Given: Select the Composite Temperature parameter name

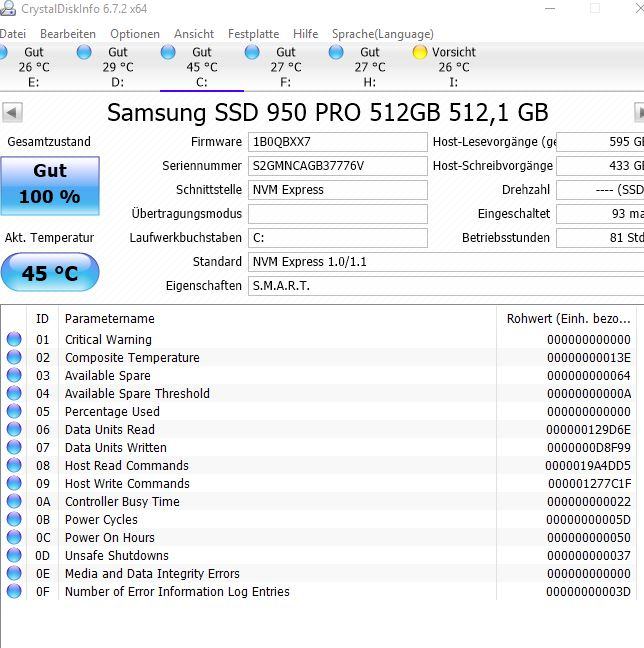Looking at the screenshot, I should pyautogui.click(x=132, y=358).
